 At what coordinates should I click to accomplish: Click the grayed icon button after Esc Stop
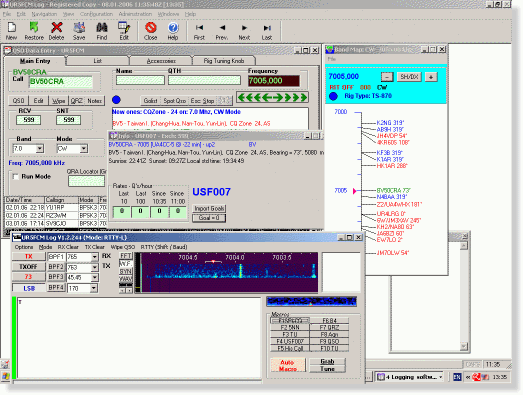(224, 100)
